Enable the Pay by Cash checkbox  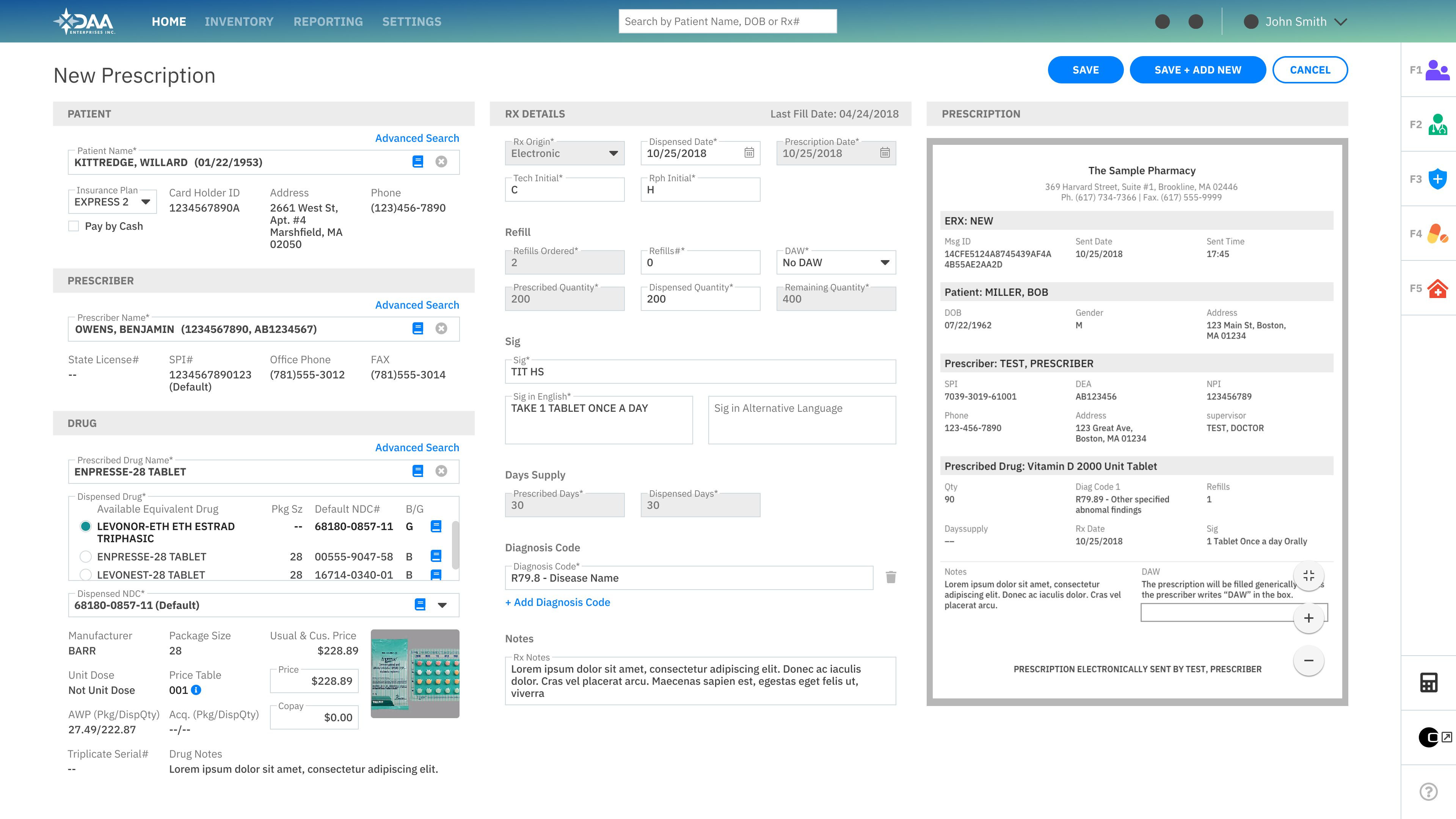[74, 226]
